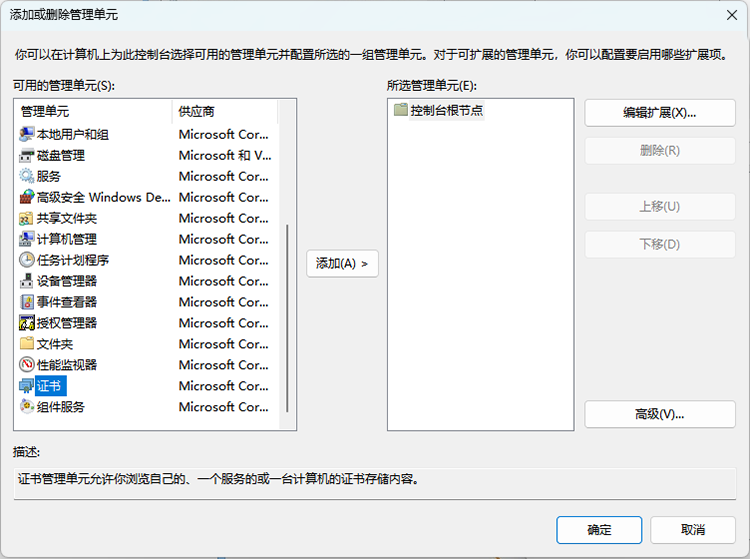Click the 磁盘管理 disk icon

pos(26,155)
